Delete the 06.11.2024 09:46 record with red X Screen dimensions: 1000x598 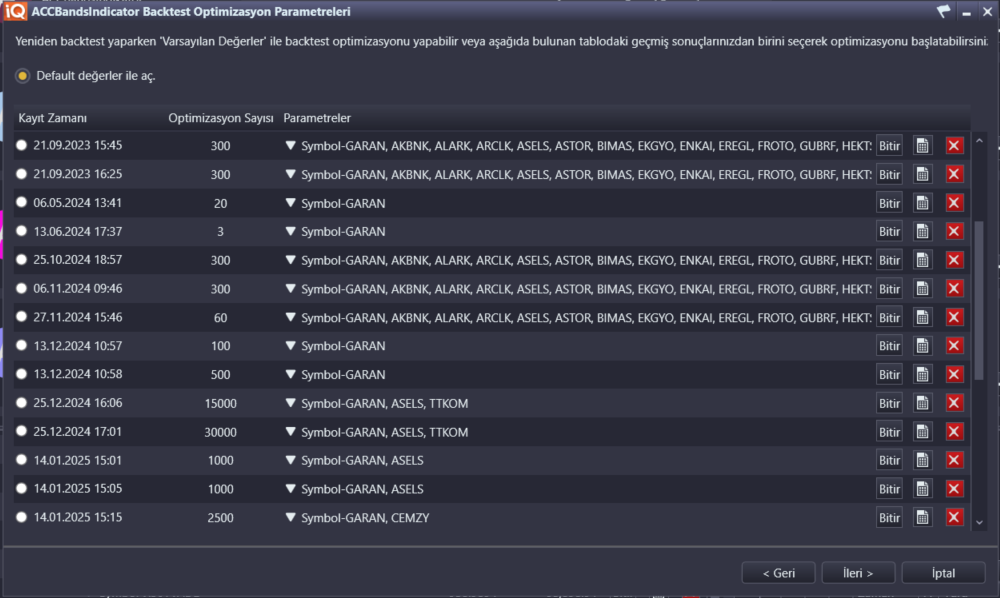point(954,289)
